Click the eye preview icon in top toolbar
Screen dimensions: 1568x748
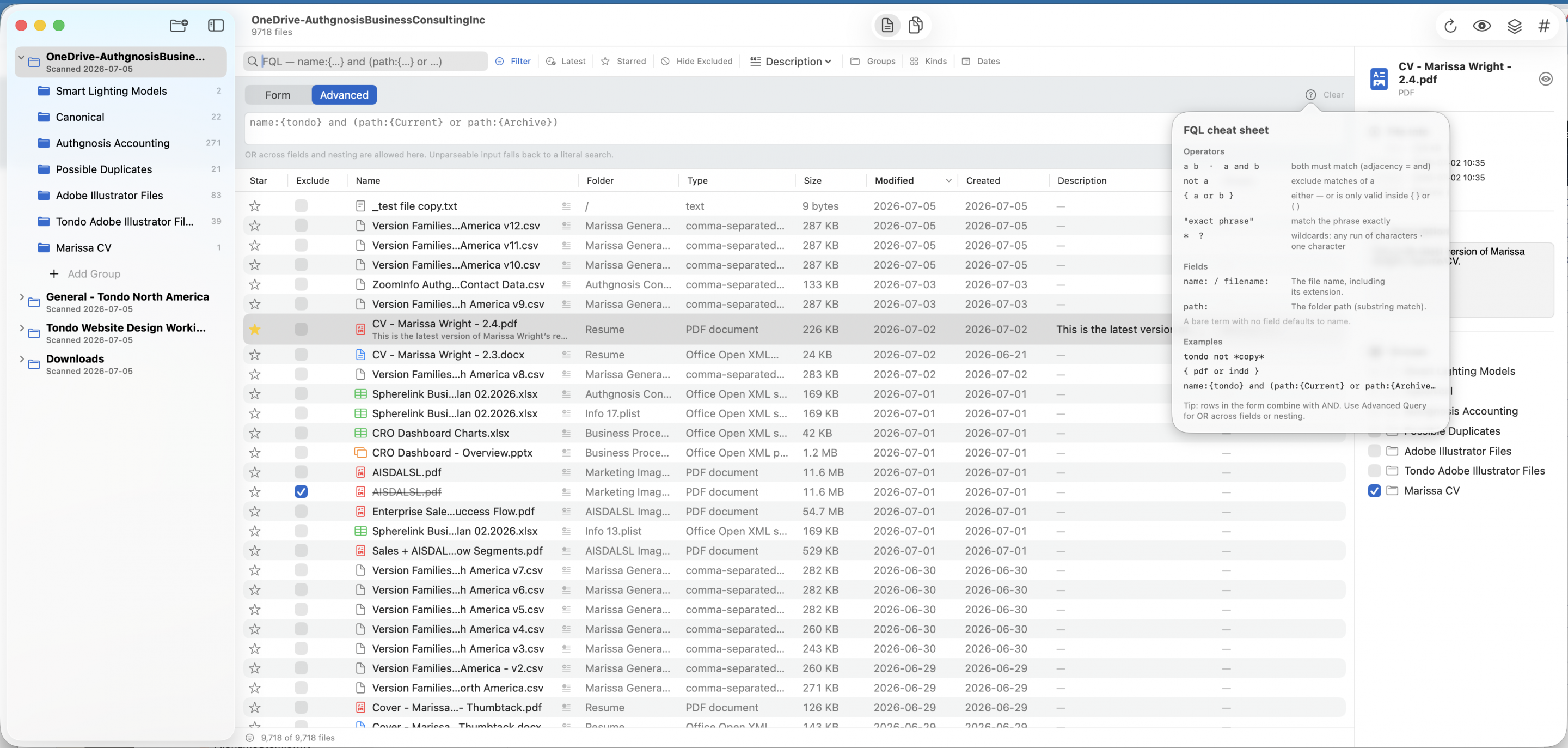(x=1481, y=26)
